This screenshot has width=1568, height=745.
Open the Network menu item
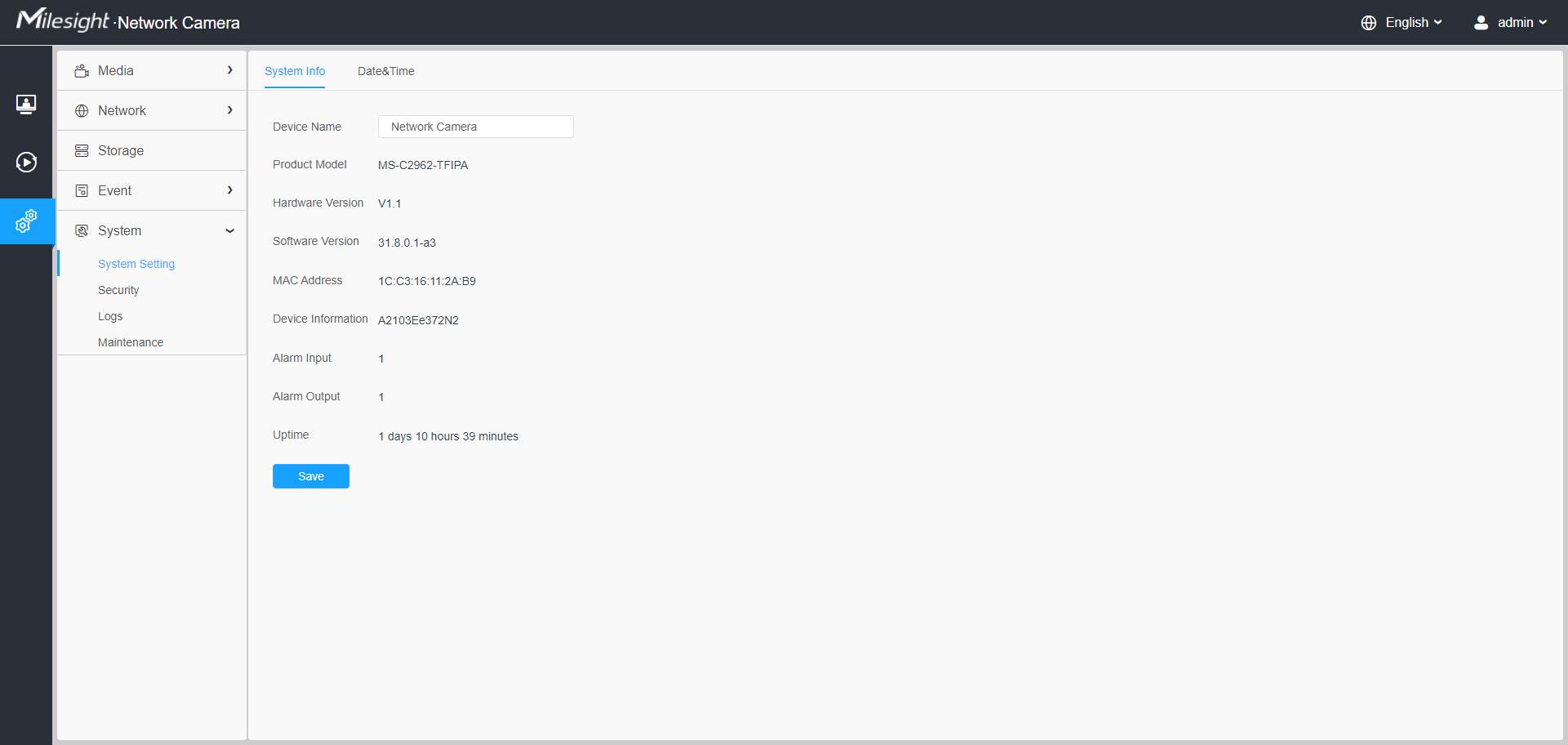point(152,111)
